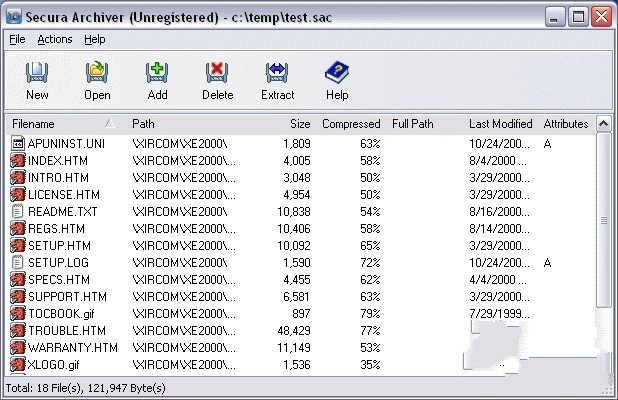This screenshot has width=618, height=400.
Task: Open the Help menu
Action: tap(95, 39)
